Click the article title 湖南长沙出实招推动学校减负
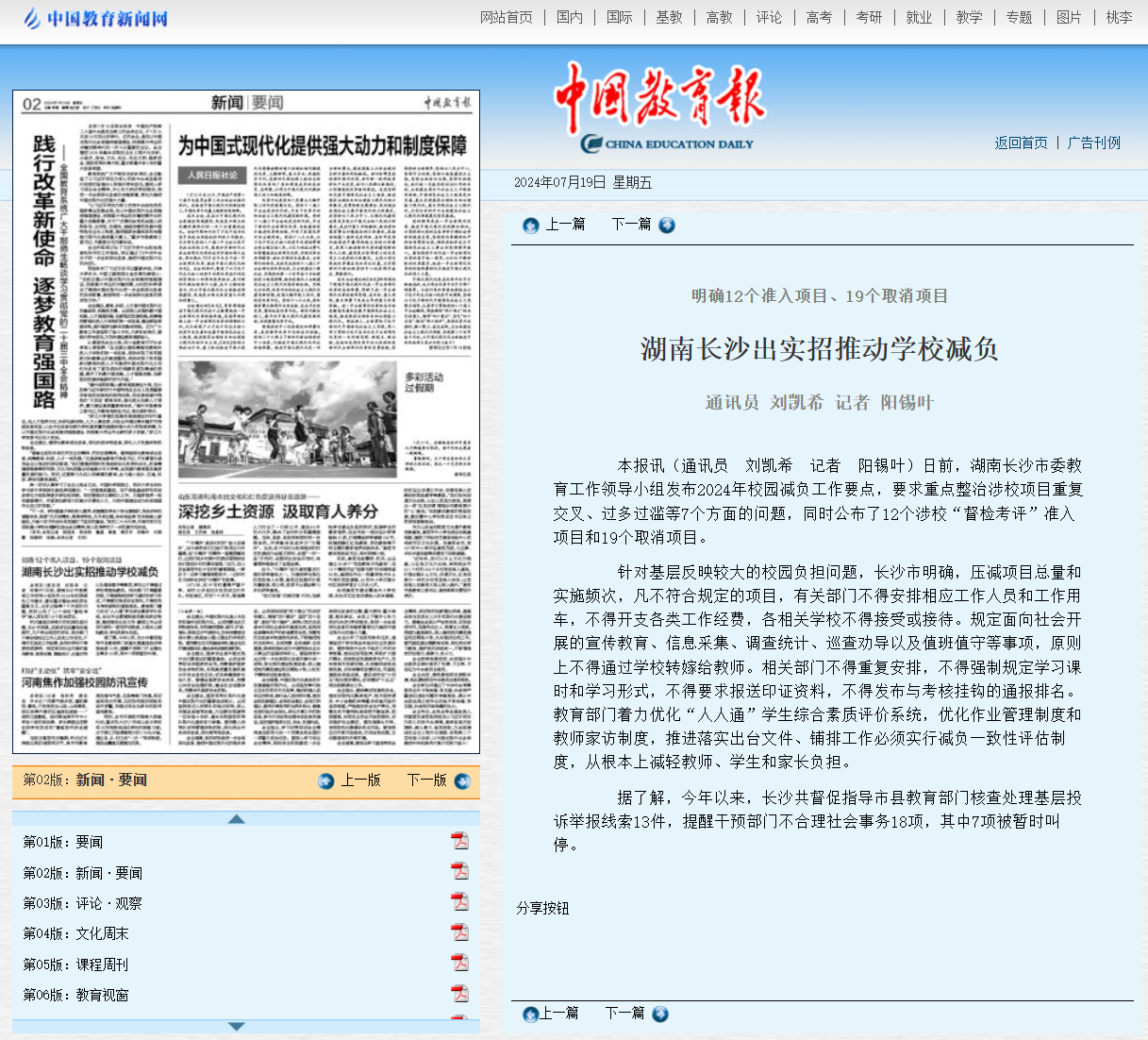Screen dimensions: 1148x1040 tap(820, 349)
